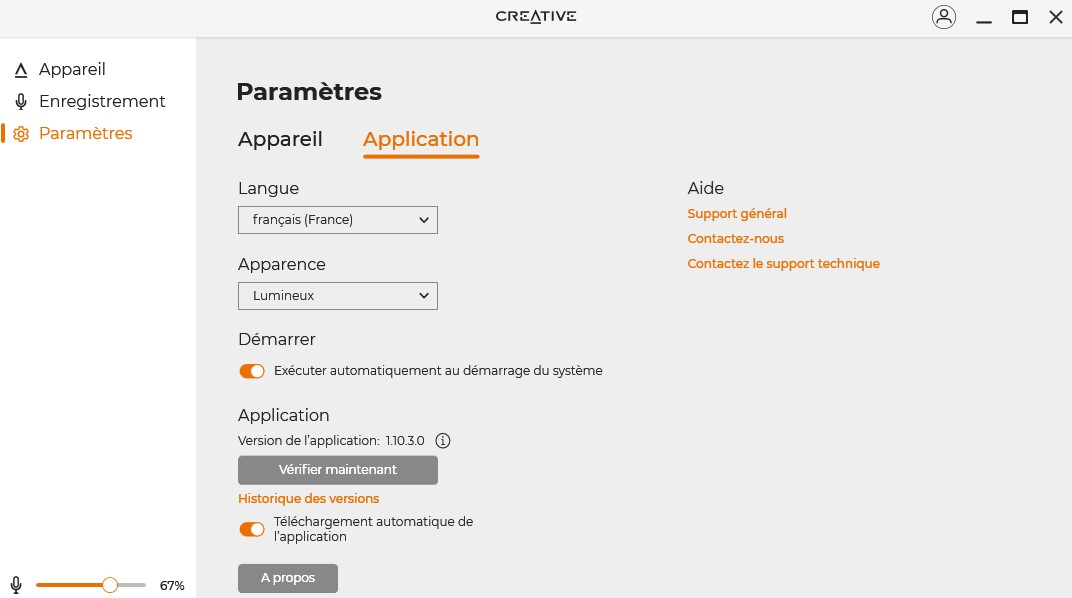Click the microphone icon beside volume slider
1072x598 pixels.
[x=16, y=585]
